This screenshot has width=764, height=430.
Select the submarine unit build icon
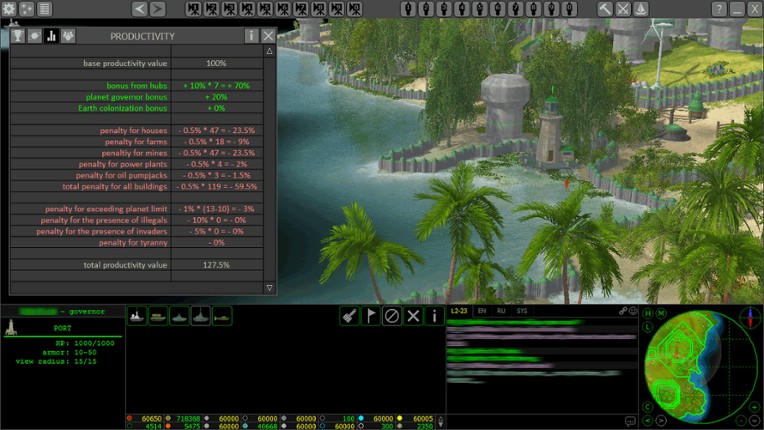tap(201, 316)
